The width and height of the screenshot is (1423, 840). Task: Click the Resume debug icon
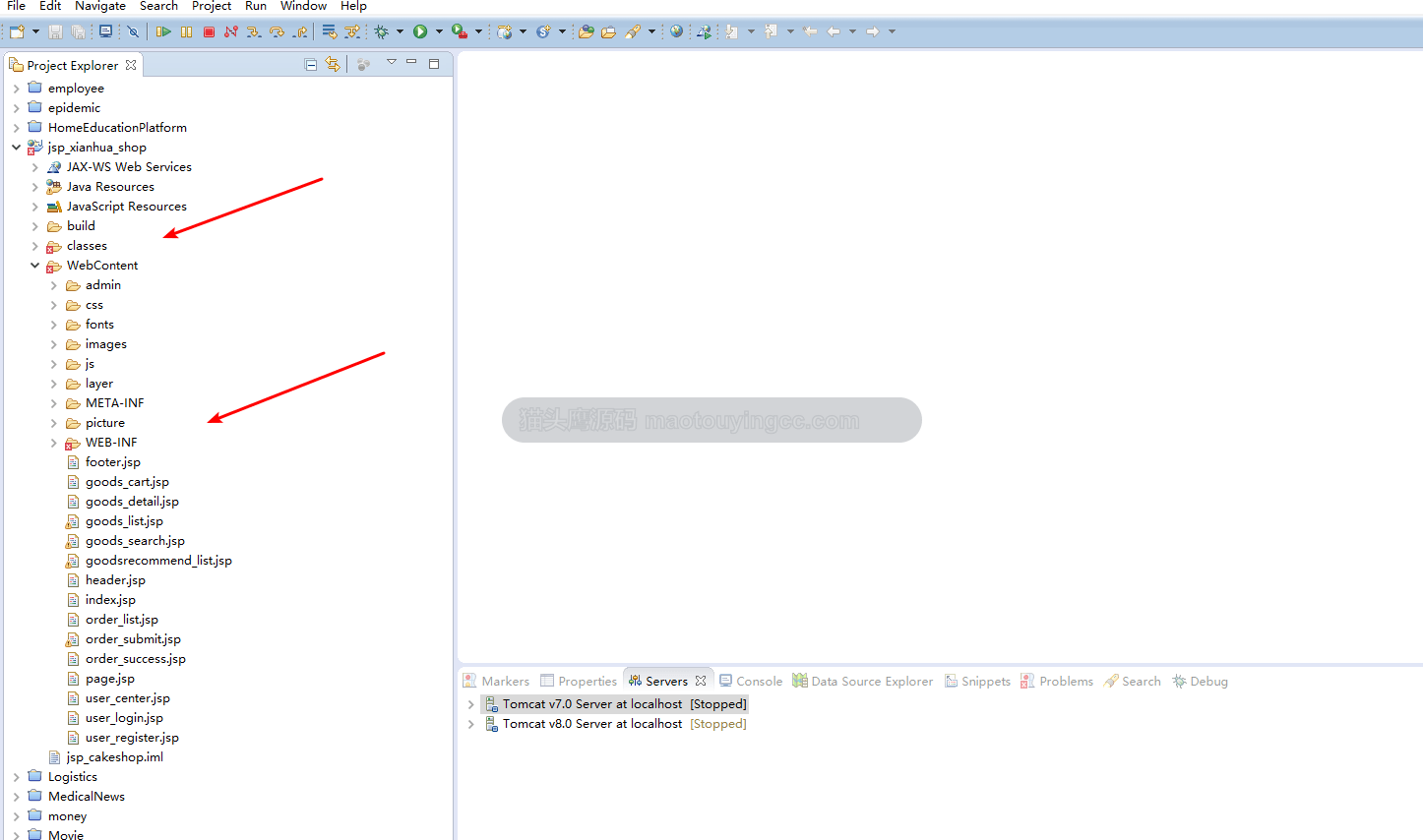[x=163, y=31]
